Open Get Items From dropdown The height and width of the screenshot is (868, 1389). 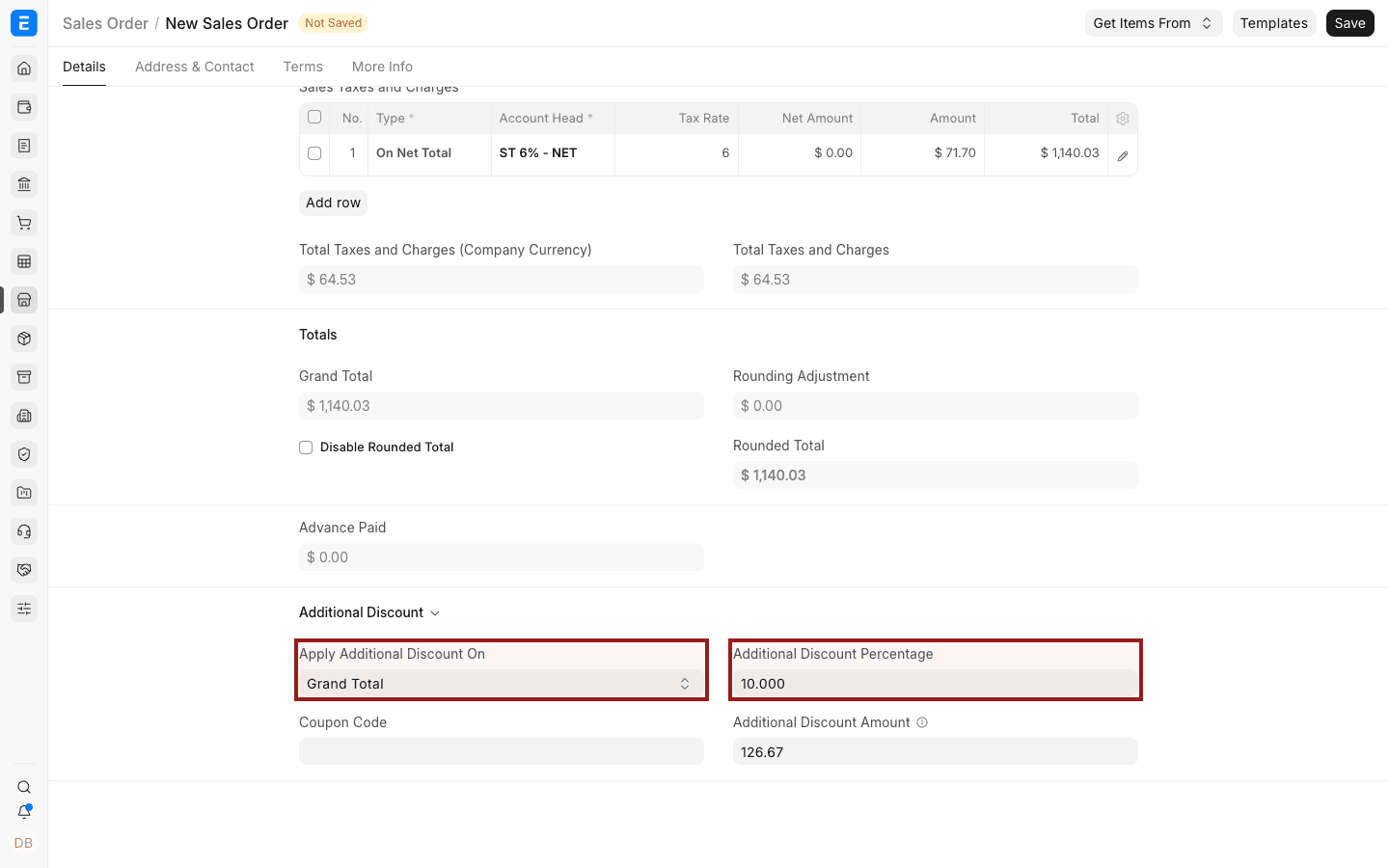1154,23
